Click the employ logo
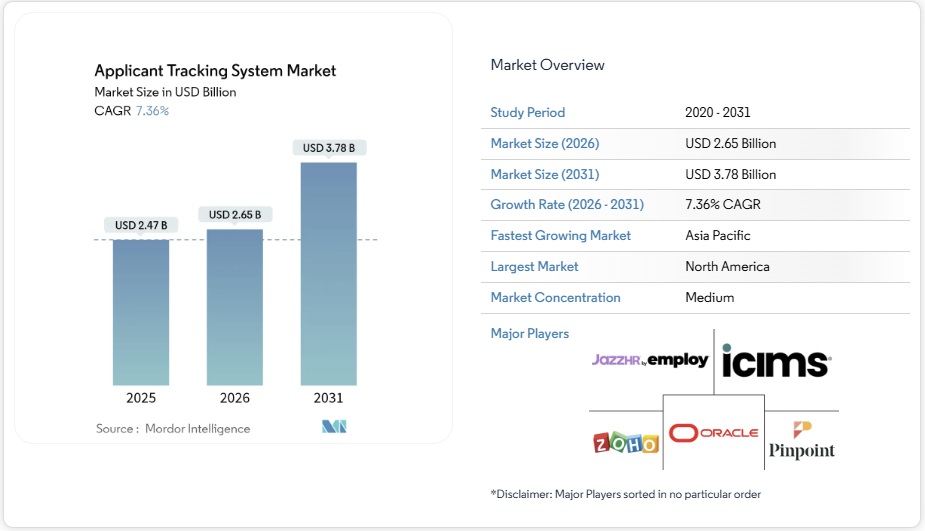 coord(678,360)
